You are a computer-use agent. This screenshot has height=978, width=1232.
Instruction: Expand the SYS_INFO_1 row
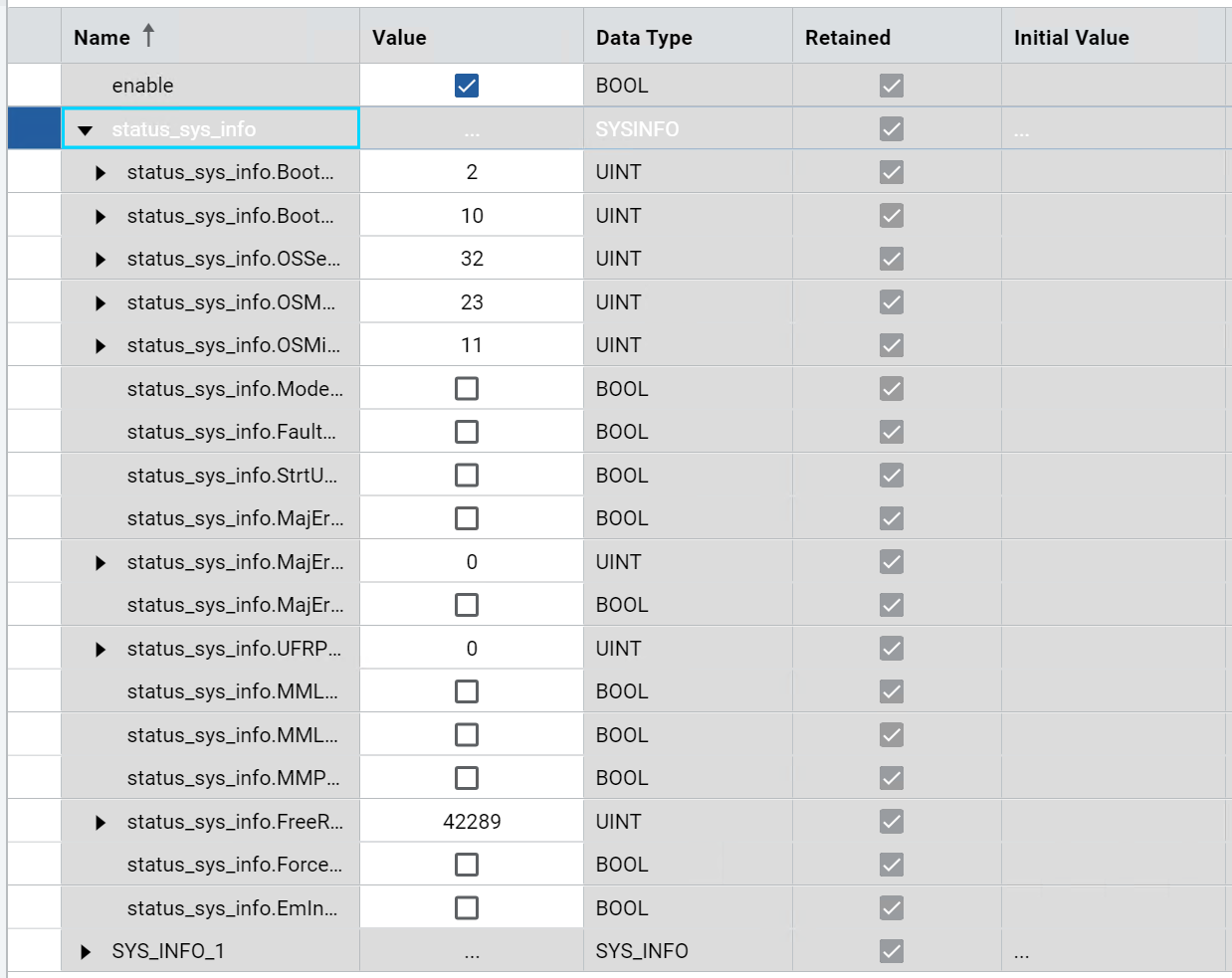pyautogui.click(x=86, y=952)
